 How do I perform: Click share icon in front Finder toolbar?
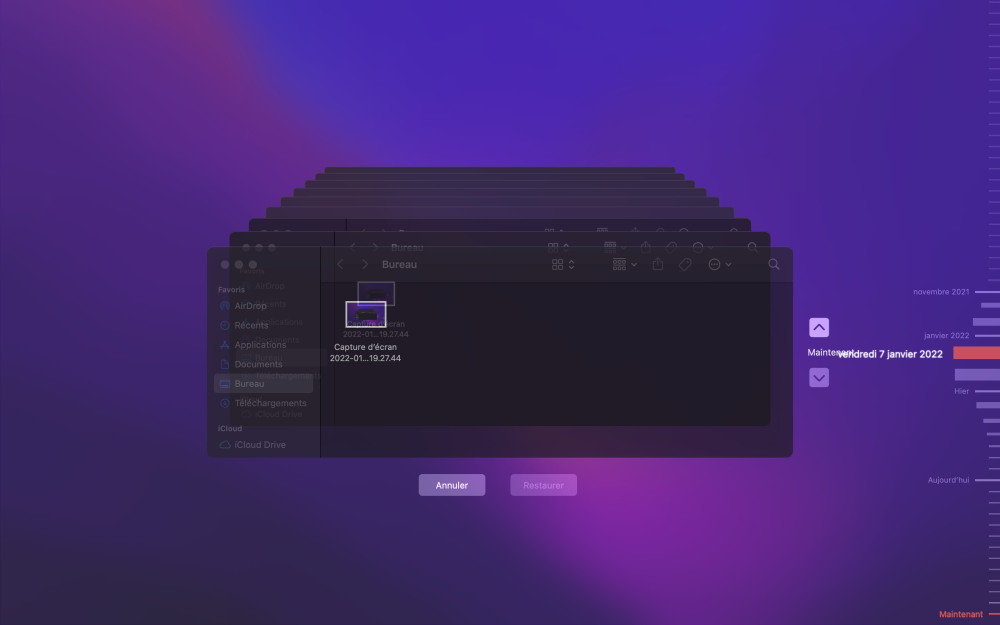(x=658, y=264)
